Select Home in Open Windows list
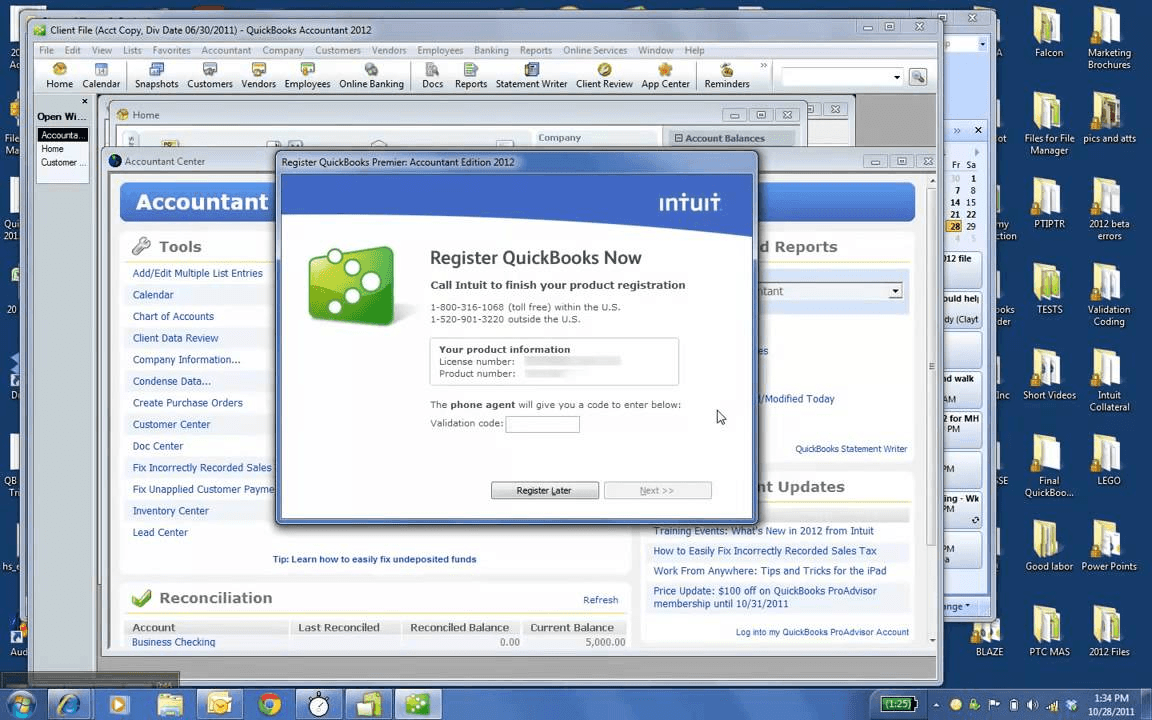The image size is (1152, 720). tap(52, 148)
